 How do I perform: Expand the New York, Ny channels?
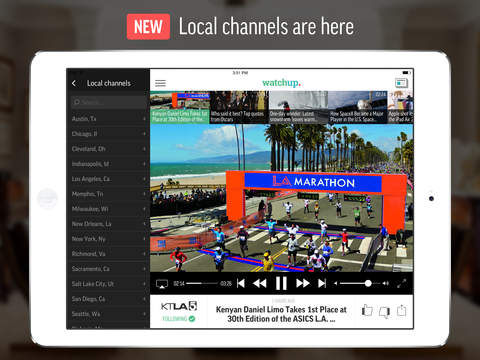click(108, 239)
